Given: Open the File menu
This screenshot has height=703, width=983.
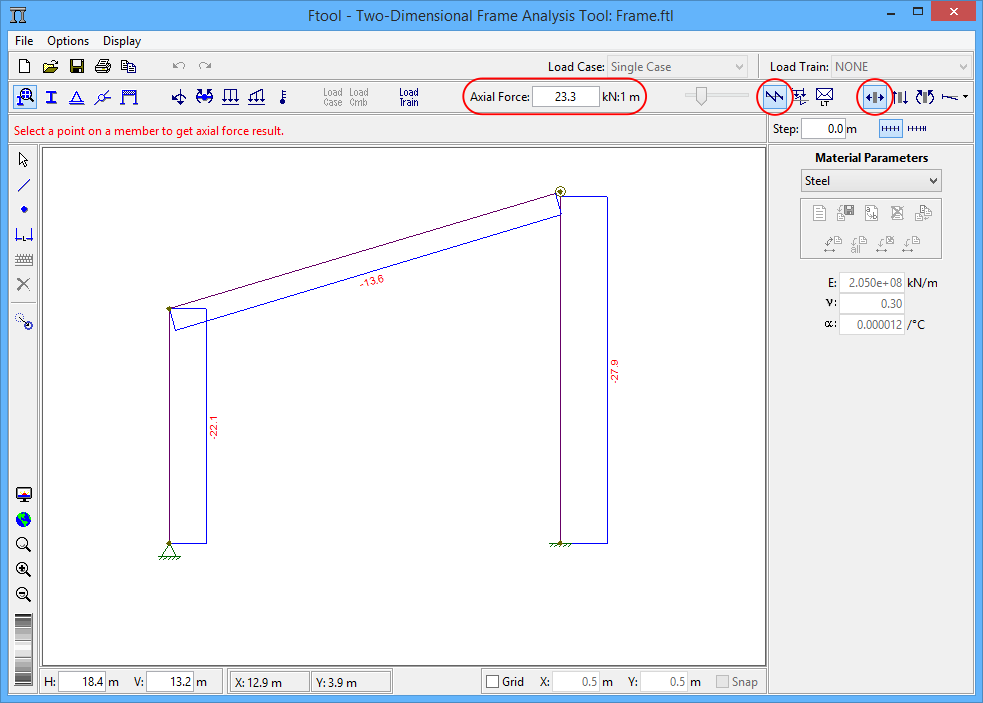Looking at the screenshot, I should coord(24,41).
